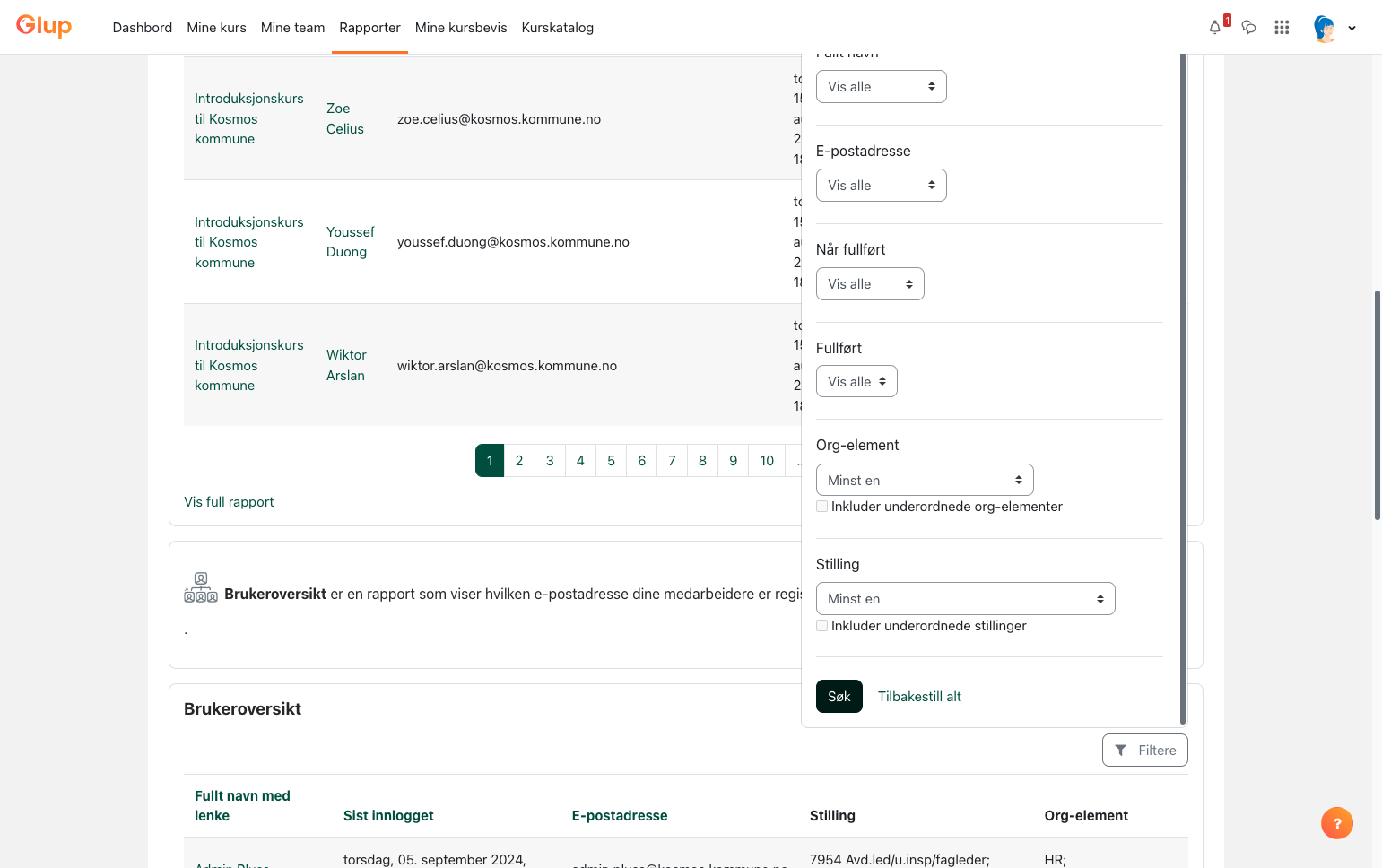This screenshot has height=868, width=1382.
Task: Open Zoe Celius user link
Action: tap(345, 118)
